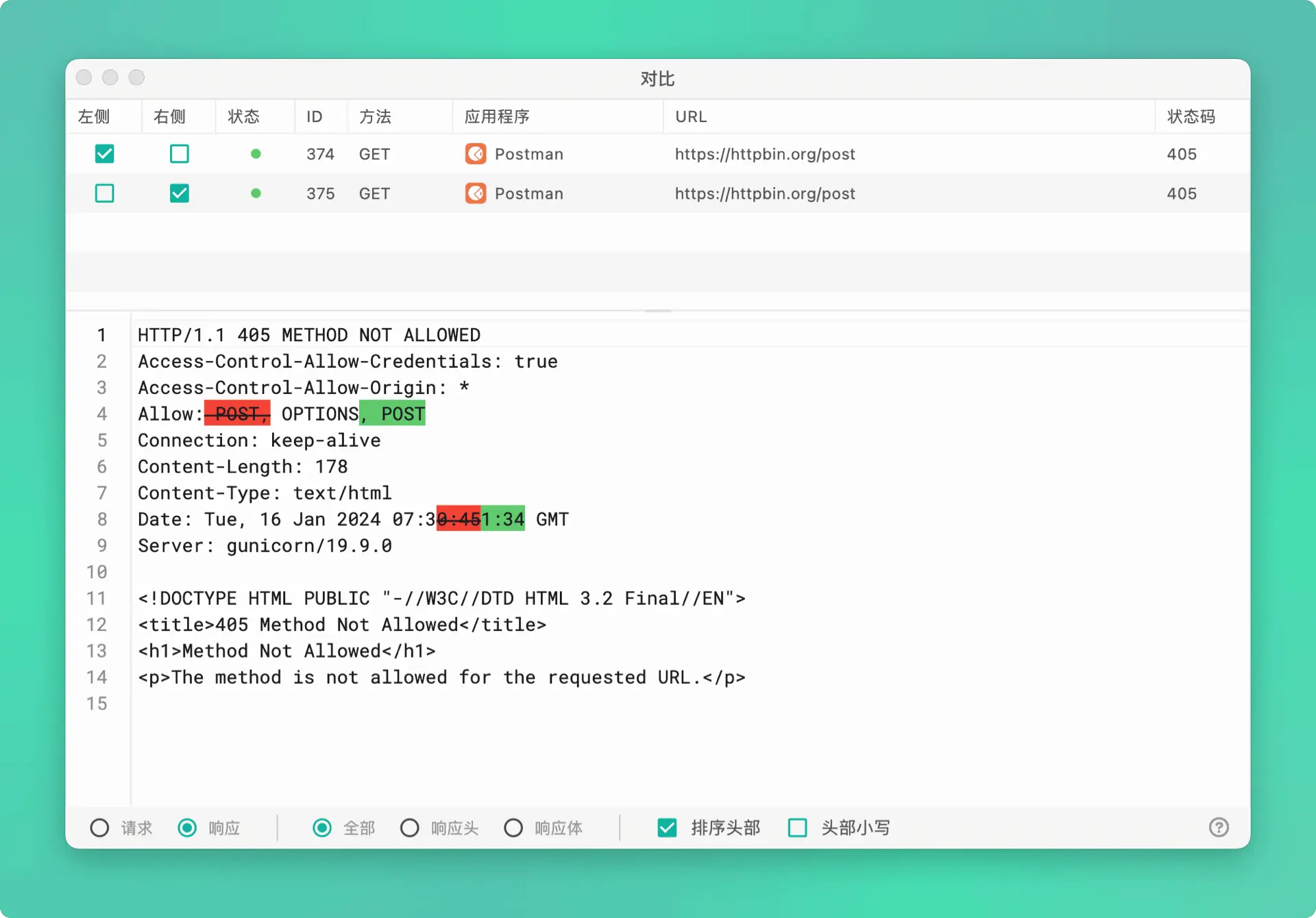Click highlighted time diff in Date line

[480, 519]
